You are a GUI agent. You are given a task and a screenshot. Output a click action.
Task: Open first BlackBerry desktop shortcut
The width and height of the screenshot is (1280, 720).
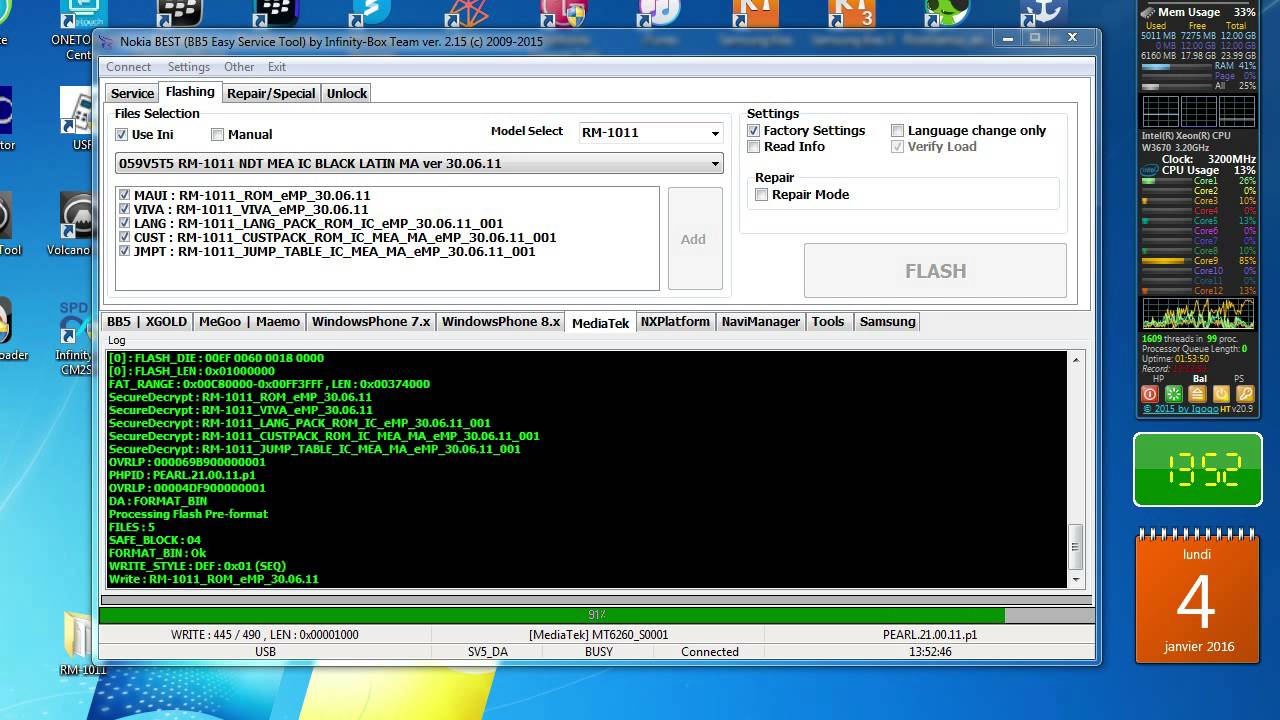[180, 14]
